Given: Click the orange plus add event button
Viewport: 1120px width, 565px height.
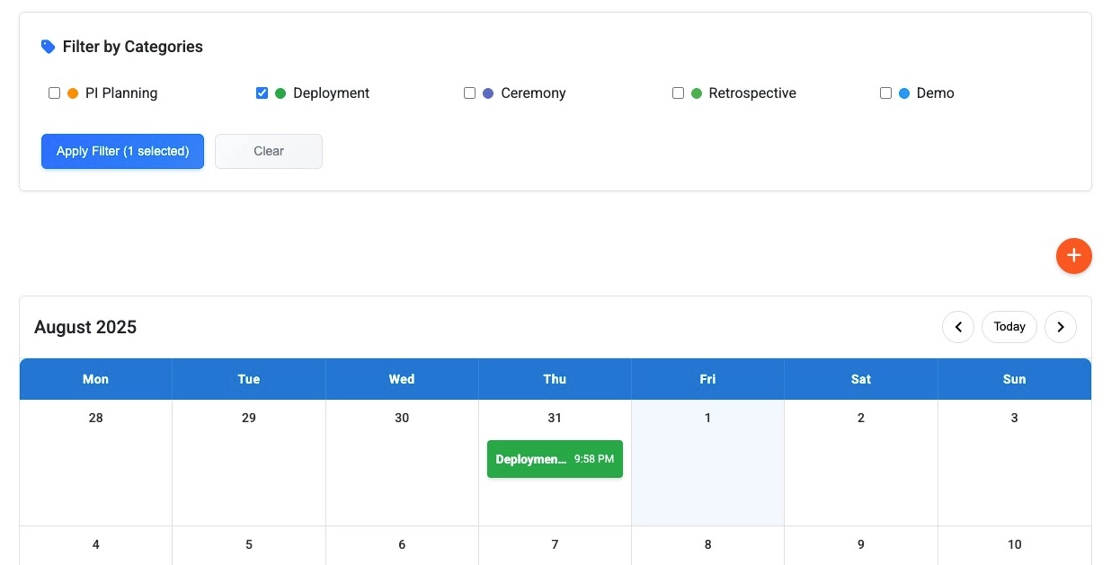Looking at the screenshot, I should tap(1073, 256).
